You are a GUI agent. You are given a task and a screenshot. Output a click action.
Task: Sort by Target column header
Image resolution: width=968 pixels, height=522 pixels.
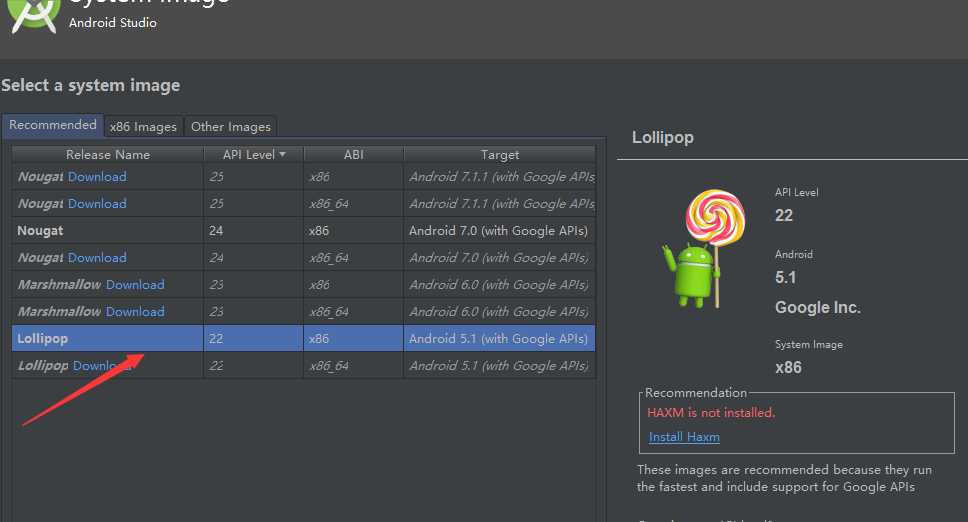pos(499,154)
